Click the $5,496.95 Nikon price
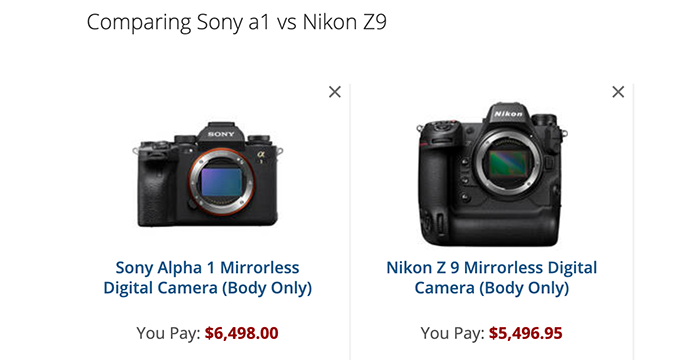Image resolution: width=700 pixels, height=360 pixels. [525, 333]
